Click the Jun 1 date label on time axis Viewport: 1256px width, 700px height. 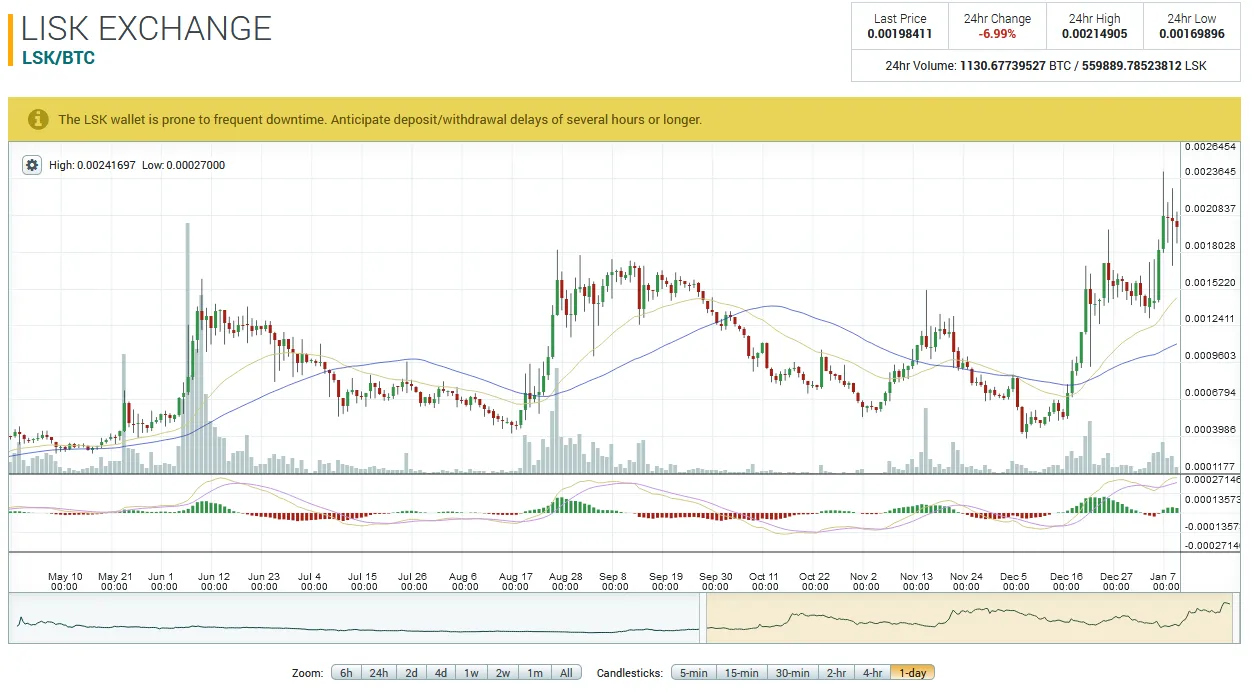161,582
